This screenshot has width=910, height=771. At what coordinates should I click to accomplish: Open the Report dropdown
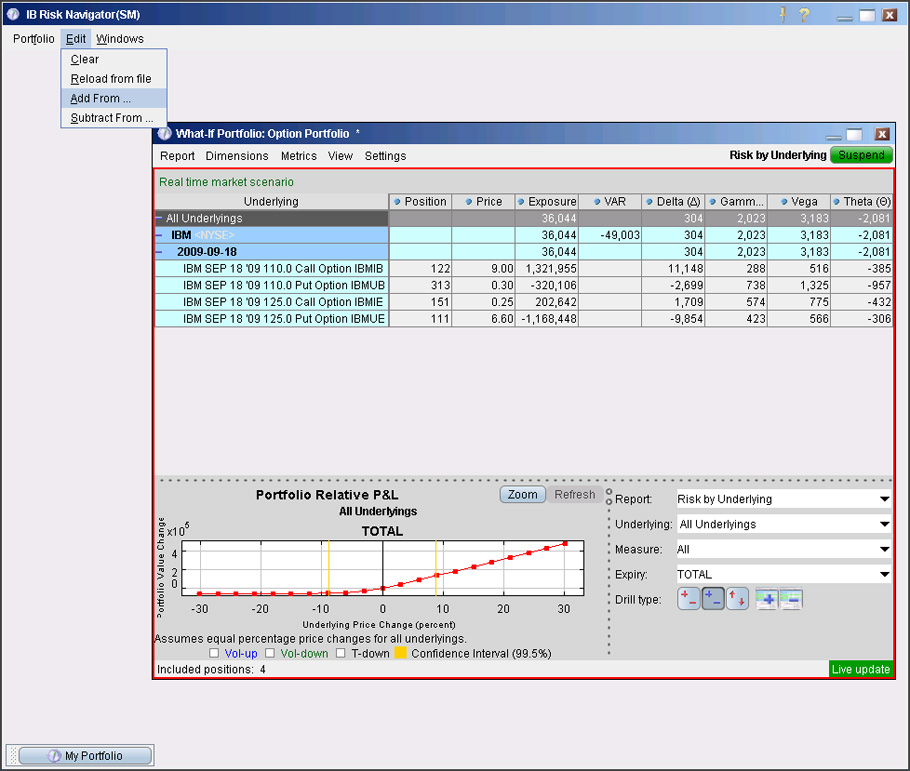coord(783,499)
